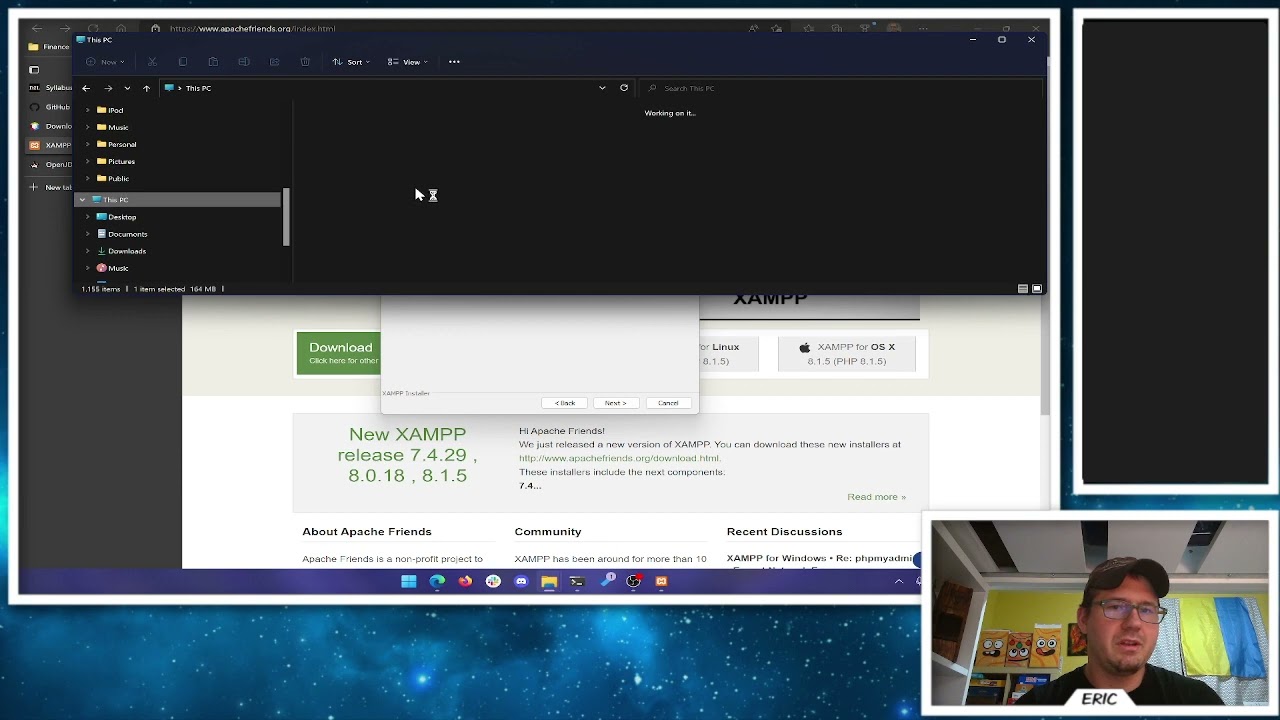The height and width of the screenshot is (720, 1280).
Task: Show hidden system tray icons
Action: (x=899, y=581)
